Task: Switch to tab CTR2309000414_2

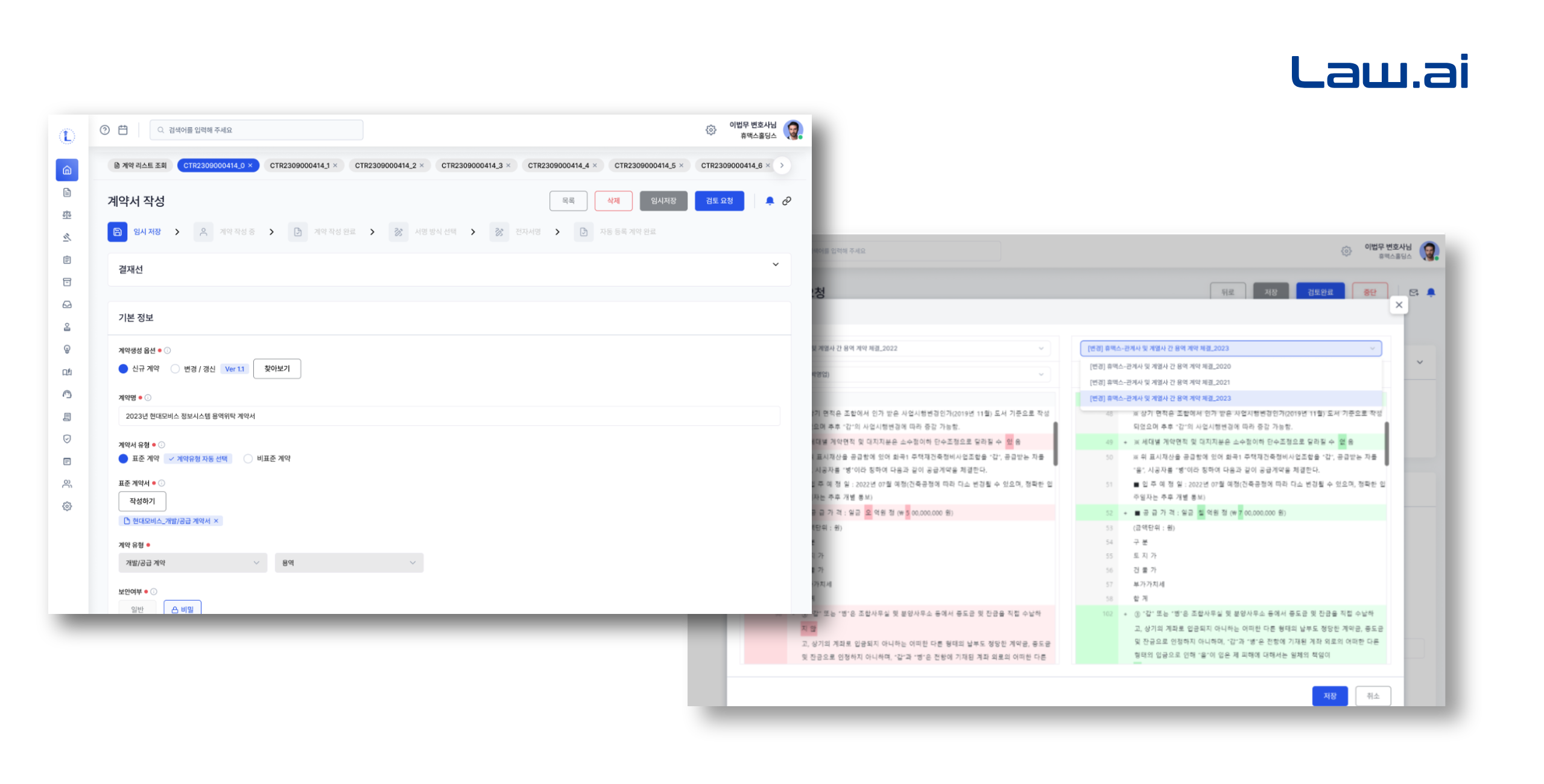Action: point(385,165)
